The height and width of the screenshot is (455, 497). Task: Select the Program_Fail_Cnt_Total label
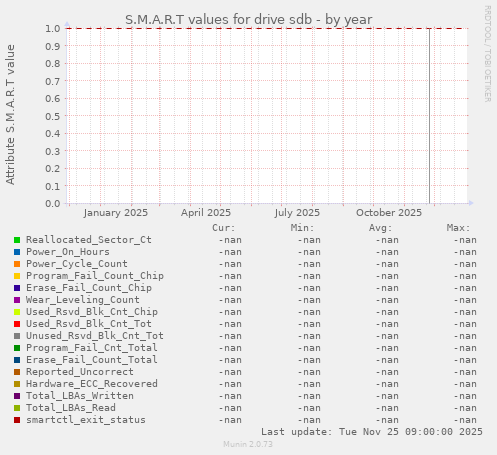92,348
